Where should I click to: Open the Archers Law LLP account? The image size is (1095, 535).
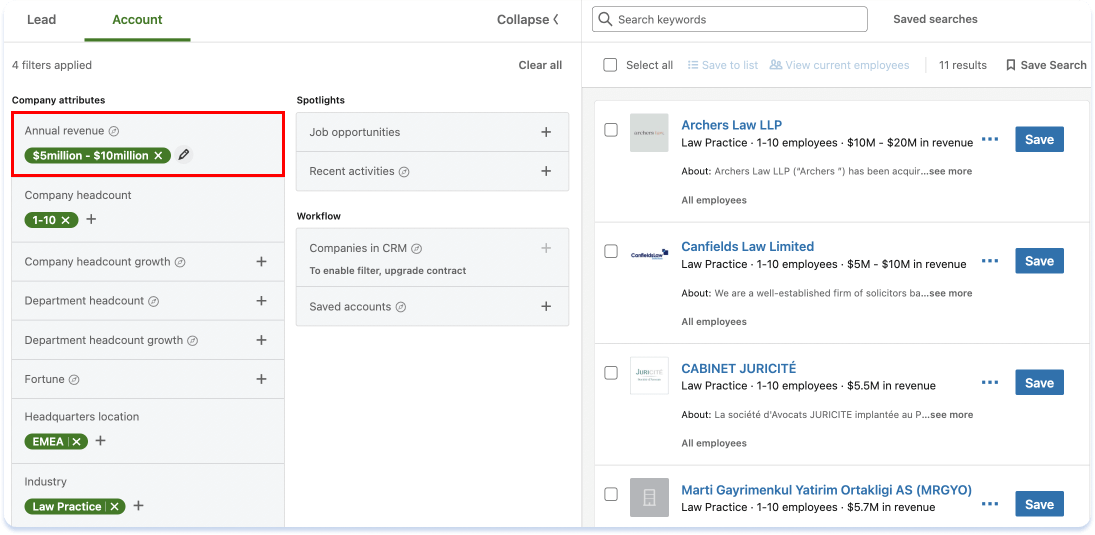(x=732, y=125)
